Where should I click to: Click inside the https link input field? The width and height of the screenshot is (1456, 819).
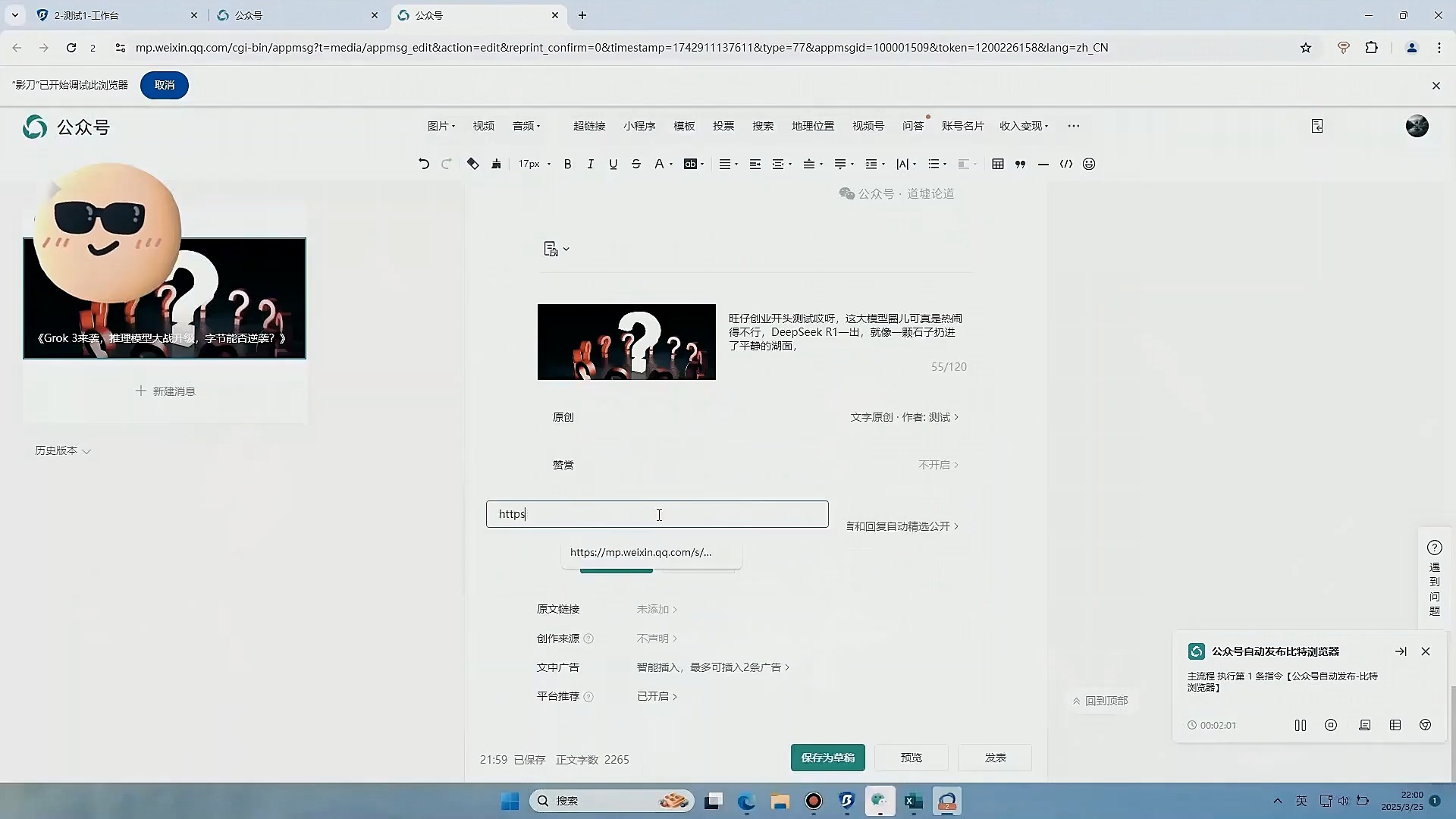658,514
